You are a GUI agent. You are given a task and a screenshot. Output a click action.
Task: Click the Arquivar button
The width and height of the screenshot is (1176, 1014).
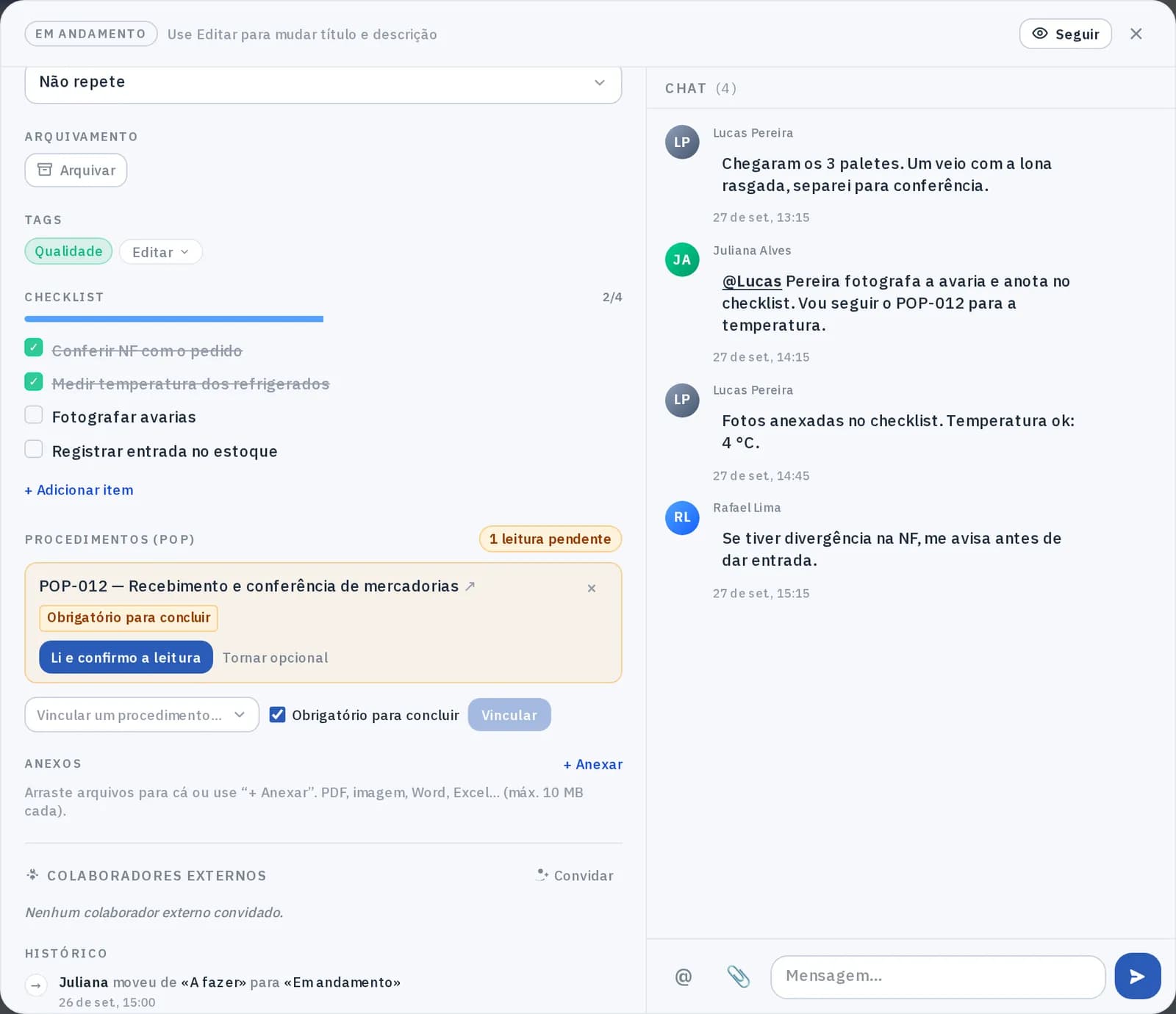pos(76,170)
